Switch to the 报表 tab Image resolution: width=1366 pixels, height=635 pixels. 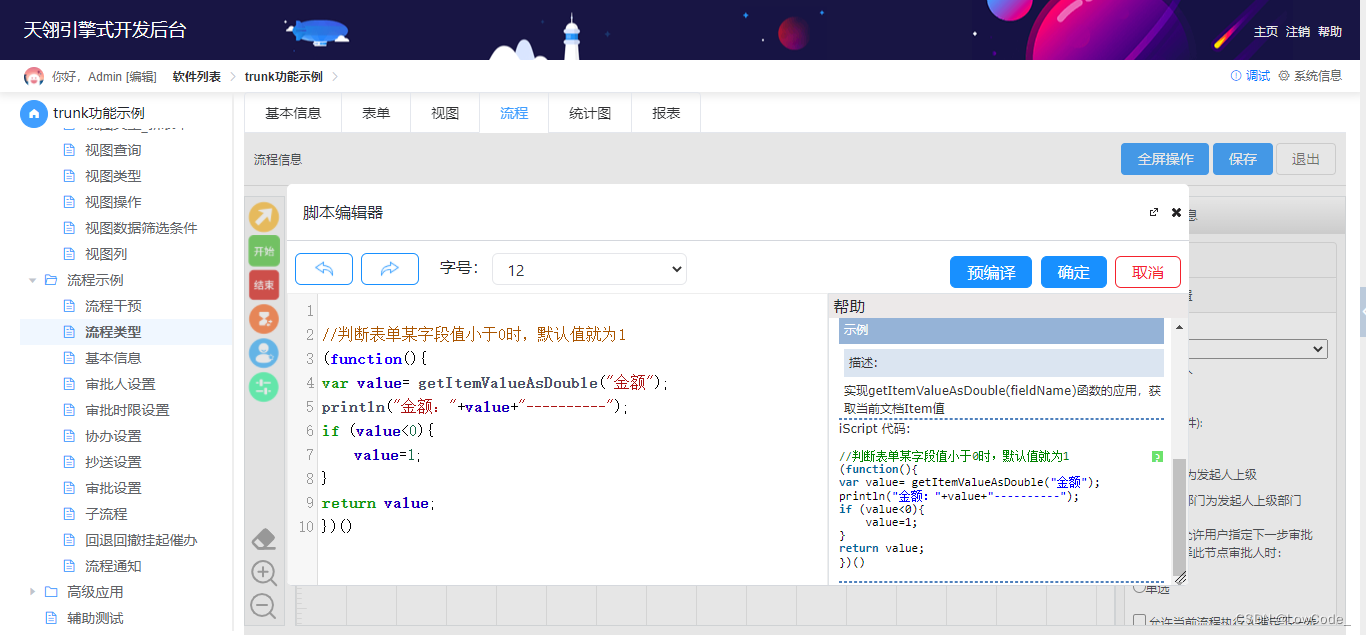(x=666, y=113)
